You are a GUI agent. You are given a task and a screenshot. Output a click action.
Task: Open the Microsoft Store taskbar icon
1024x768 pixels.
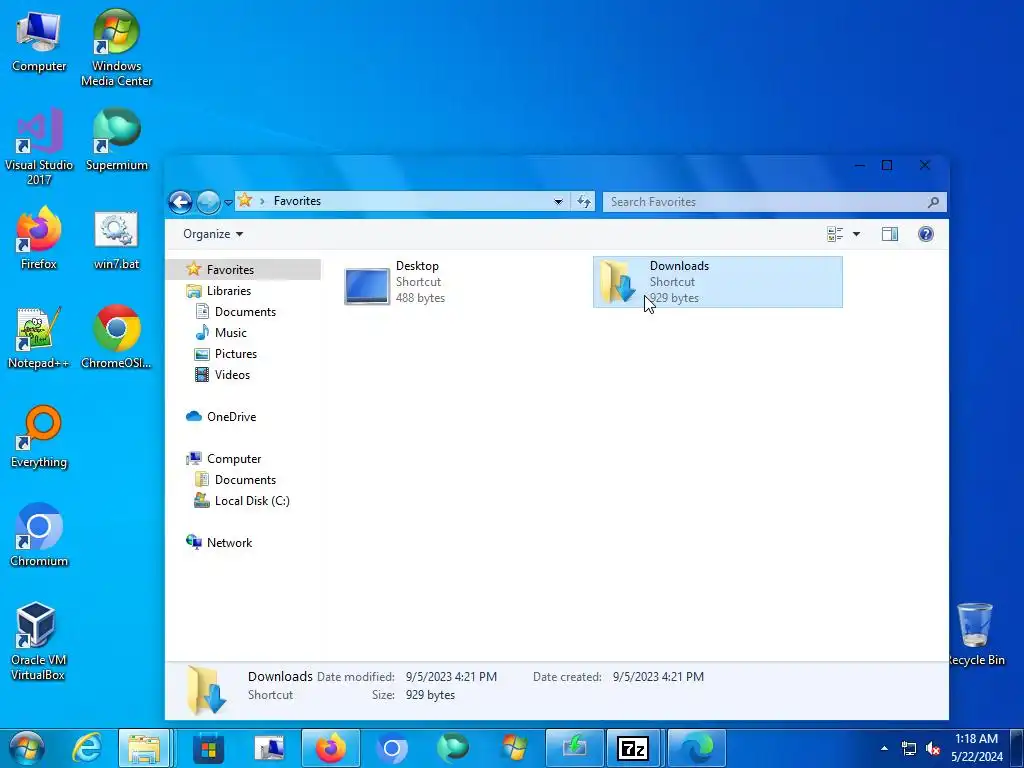coord(208,748)
